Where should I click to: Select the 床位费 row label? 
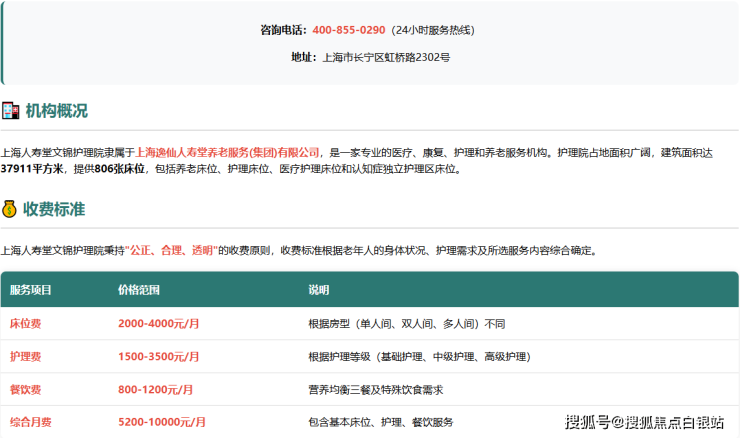(x=25, y=324)
